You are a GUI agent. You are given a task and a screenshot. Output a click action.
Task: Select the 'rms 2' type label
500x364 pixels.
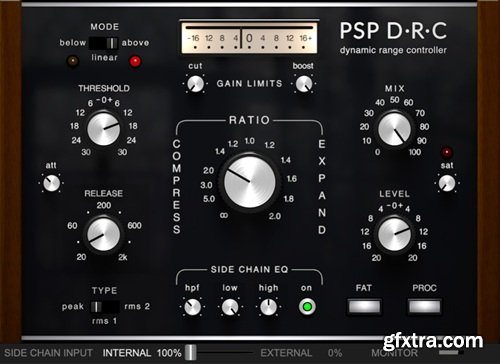137,306
